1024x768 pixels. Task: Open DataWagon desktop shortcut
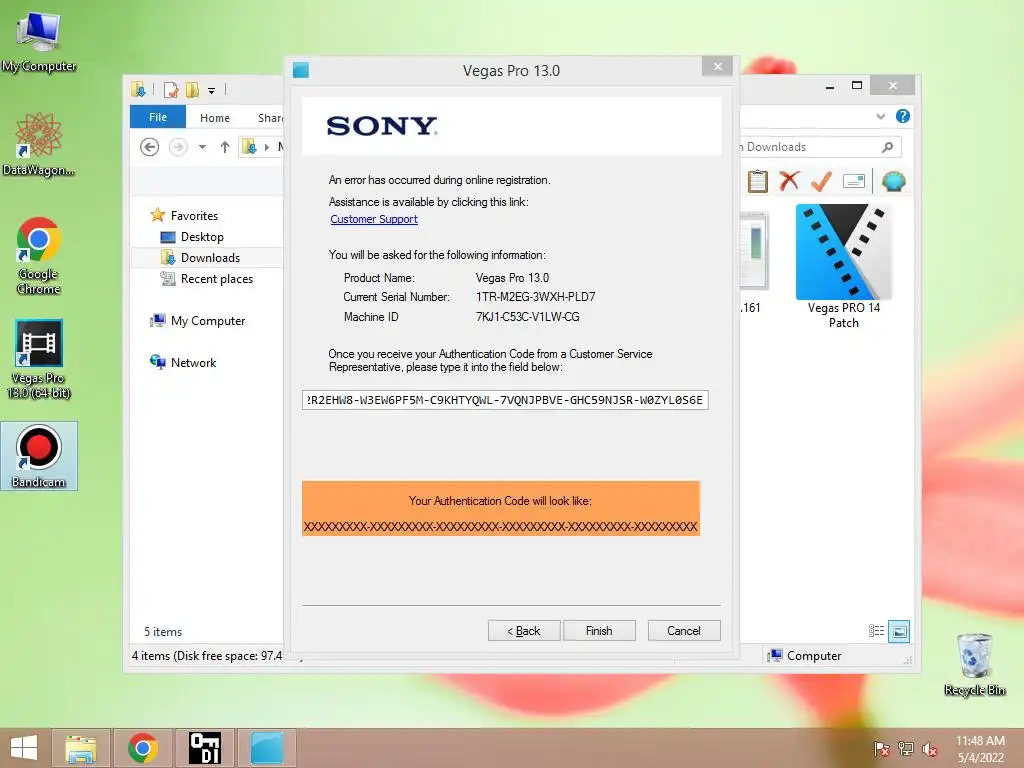click(x=39, y=144)
